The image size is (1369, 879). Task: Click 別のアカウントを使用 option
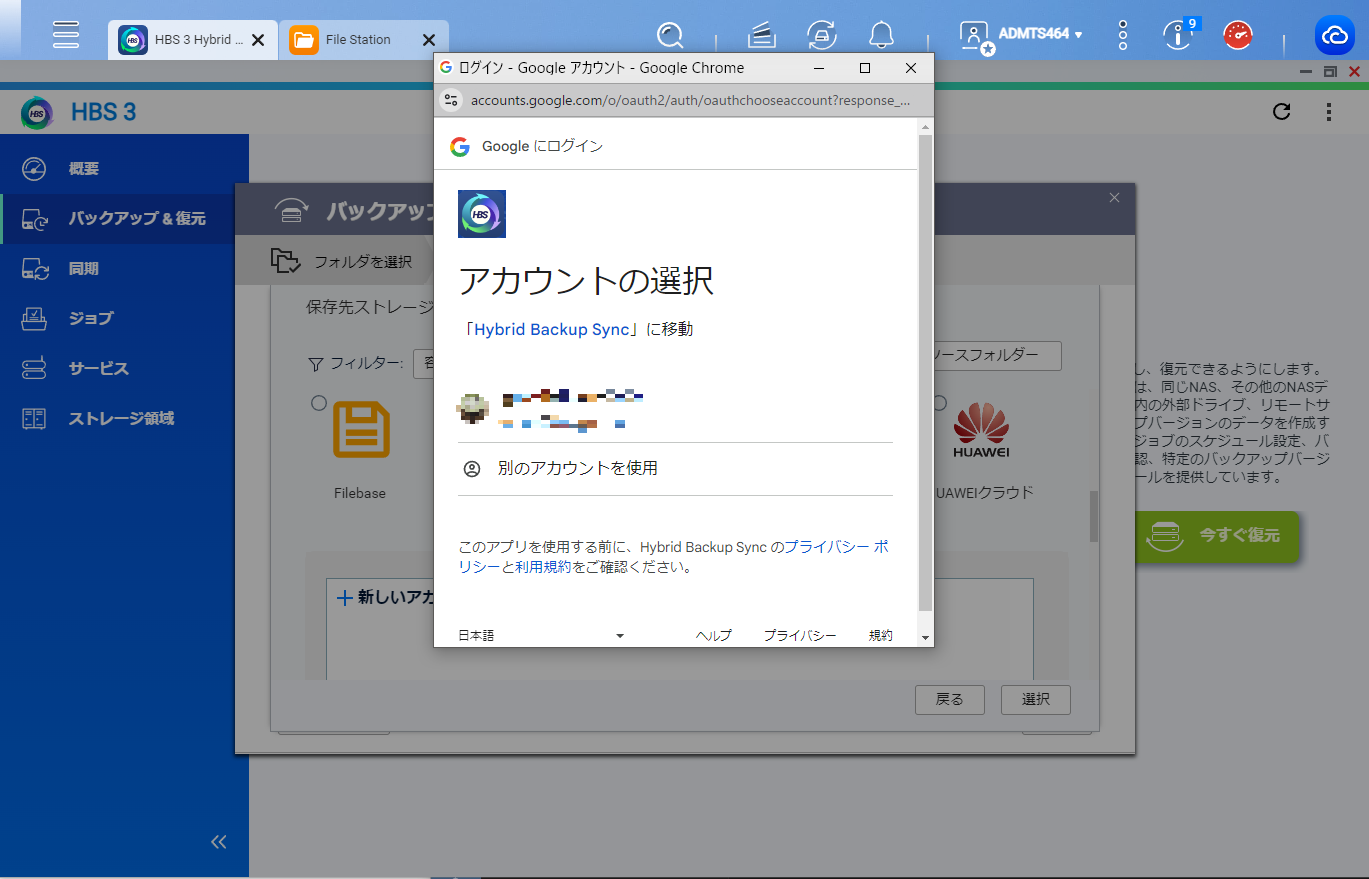[675, 468]
